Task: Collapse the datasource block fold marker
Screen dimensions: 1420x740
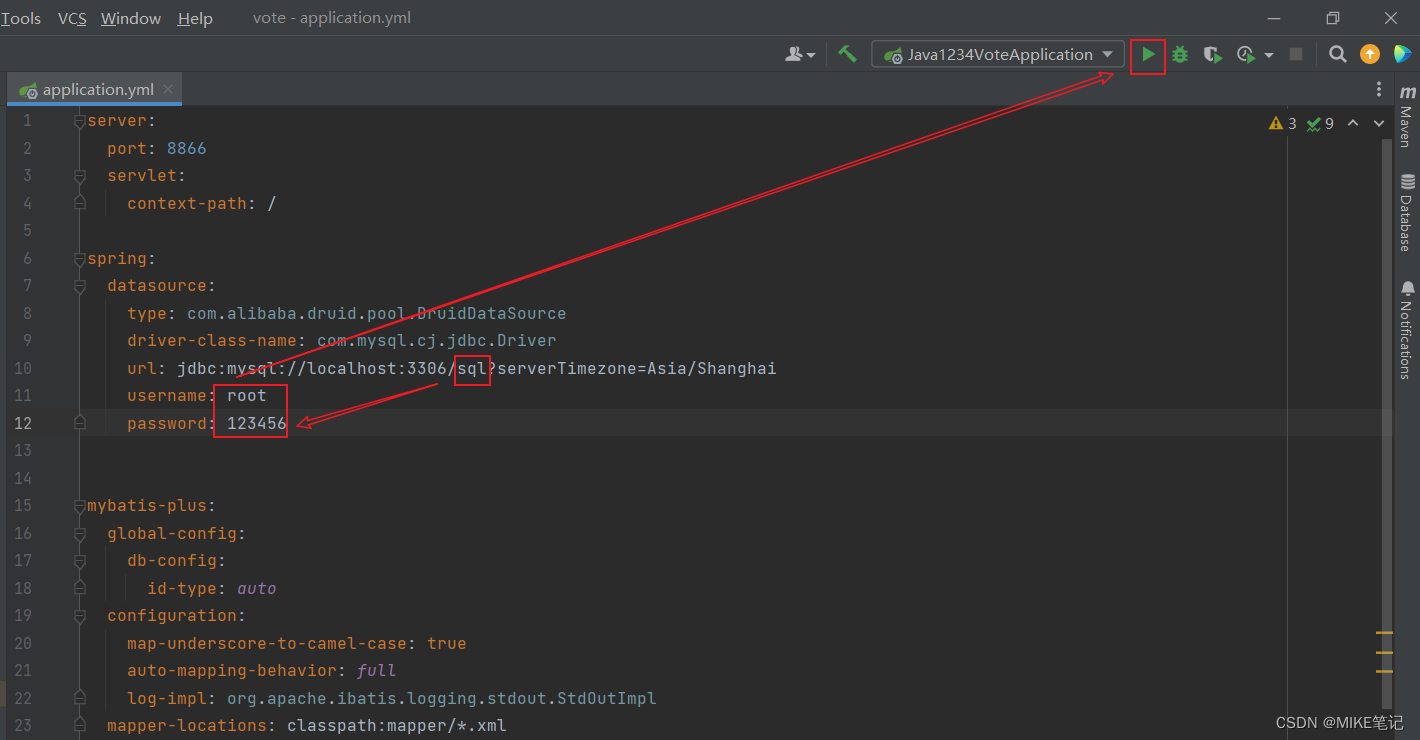Action: (79, 286)
